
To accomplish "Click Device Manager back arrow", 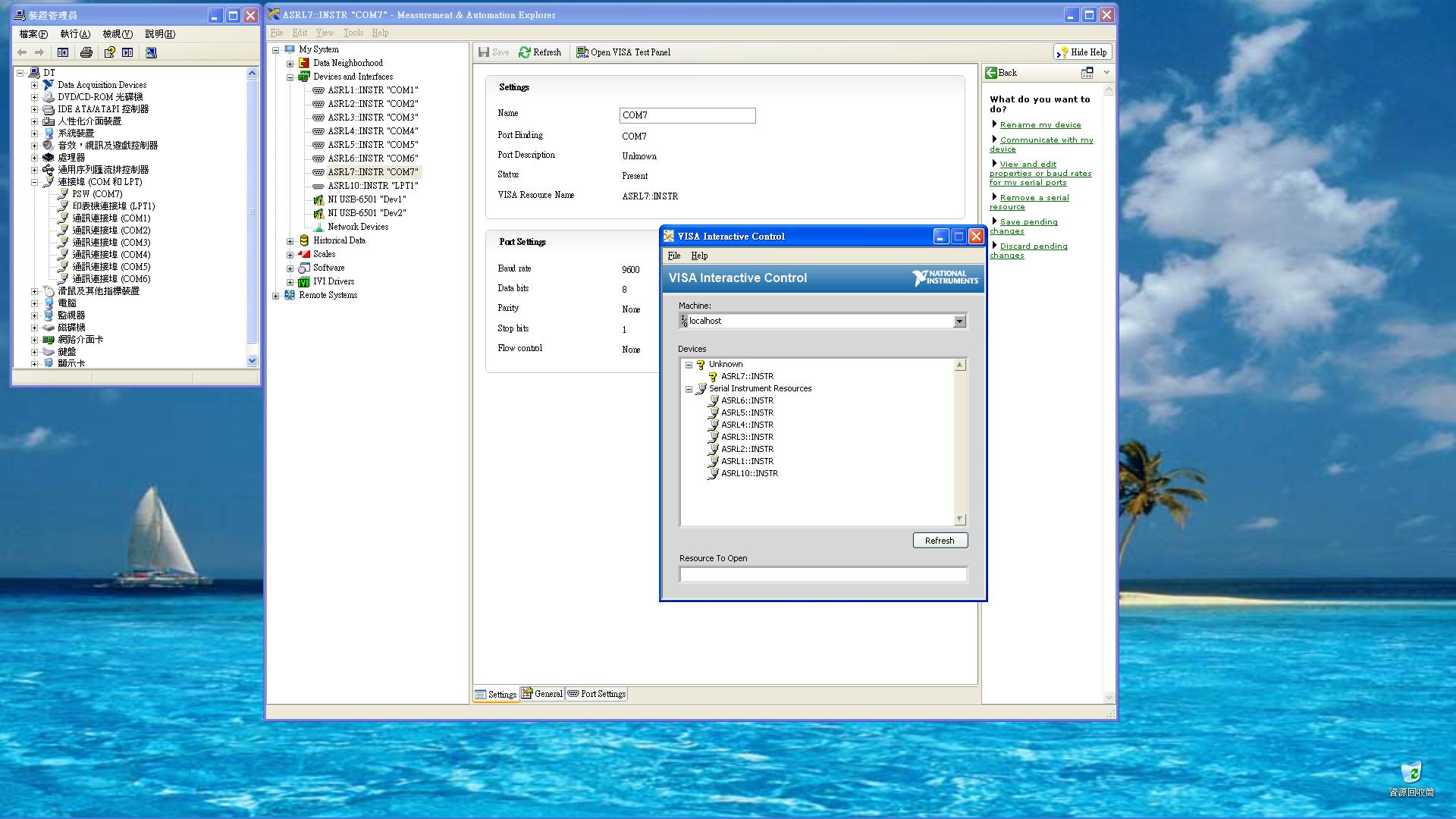I will point(22,52).
